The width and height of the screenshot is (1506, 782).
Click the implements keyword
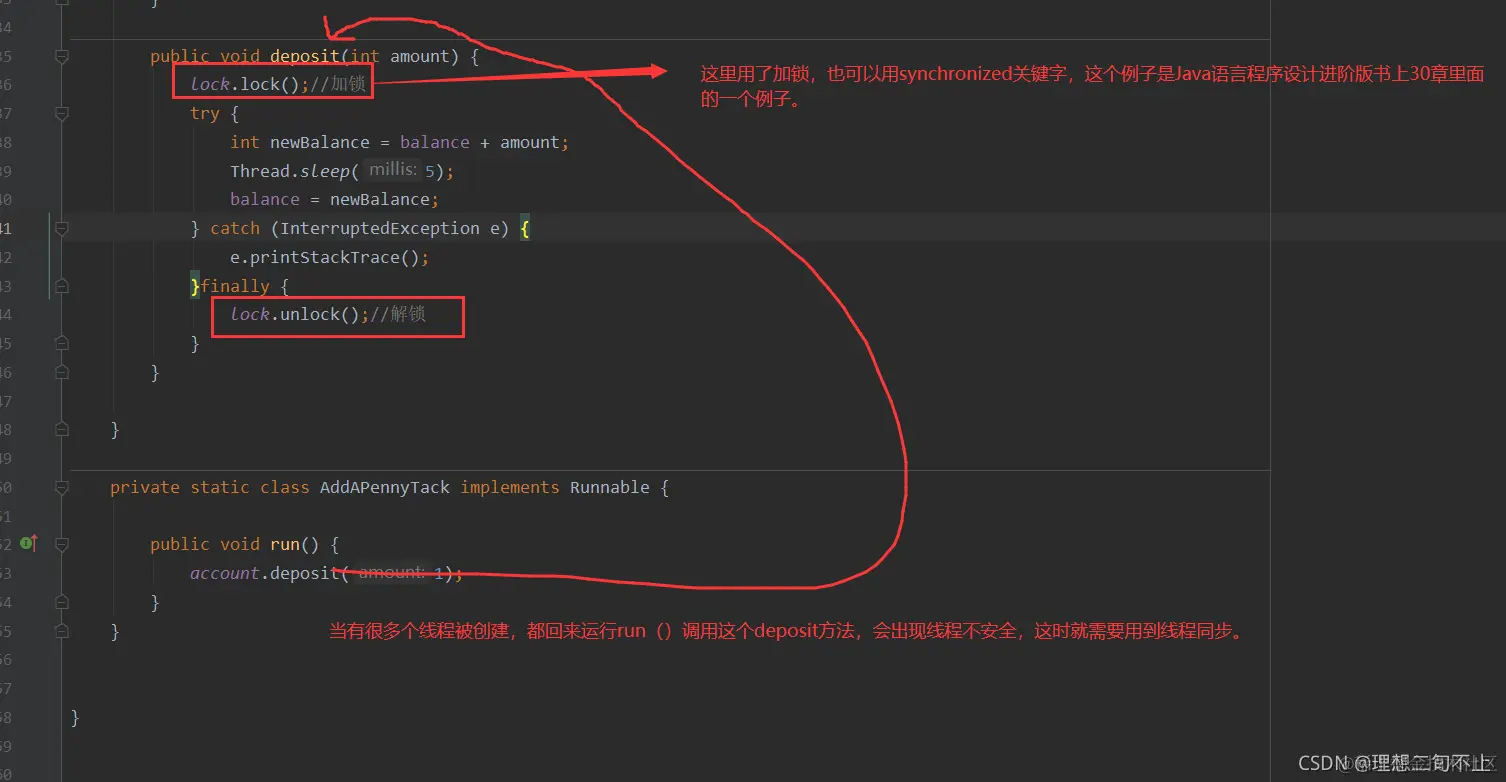coord(510,487)
